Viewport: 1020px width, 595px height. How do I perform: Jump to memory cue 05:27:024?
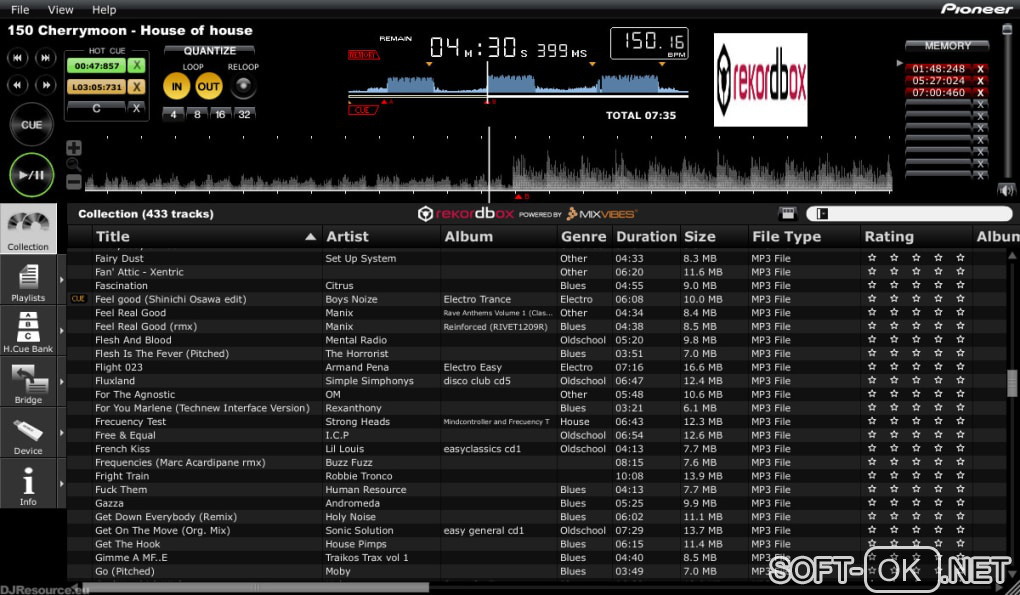[x=938, y=81]
